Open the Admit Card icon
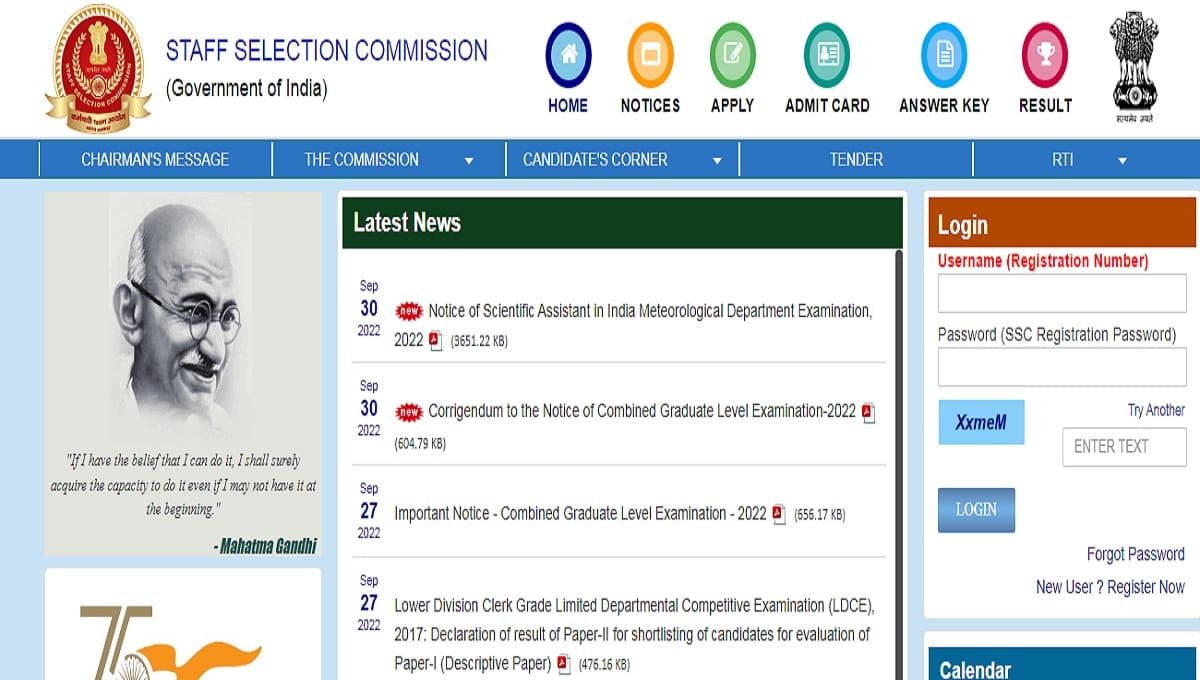Screen dimensions: 1200x680 826,56
